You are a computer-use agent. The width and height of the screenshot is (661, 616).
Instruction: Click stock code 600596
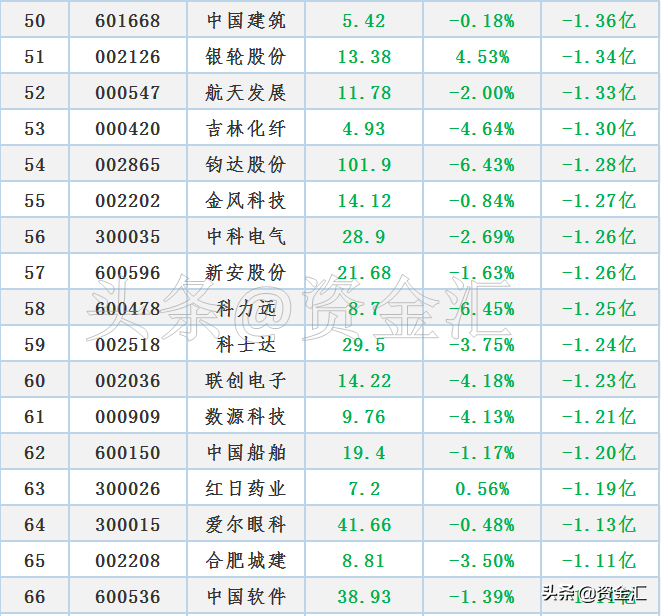128,273
